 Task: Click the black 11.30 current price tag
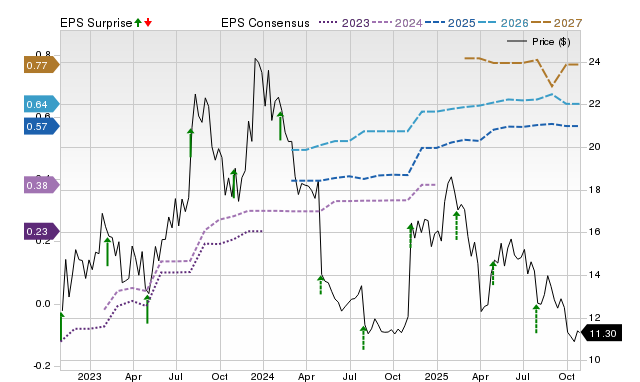[601, 333]
